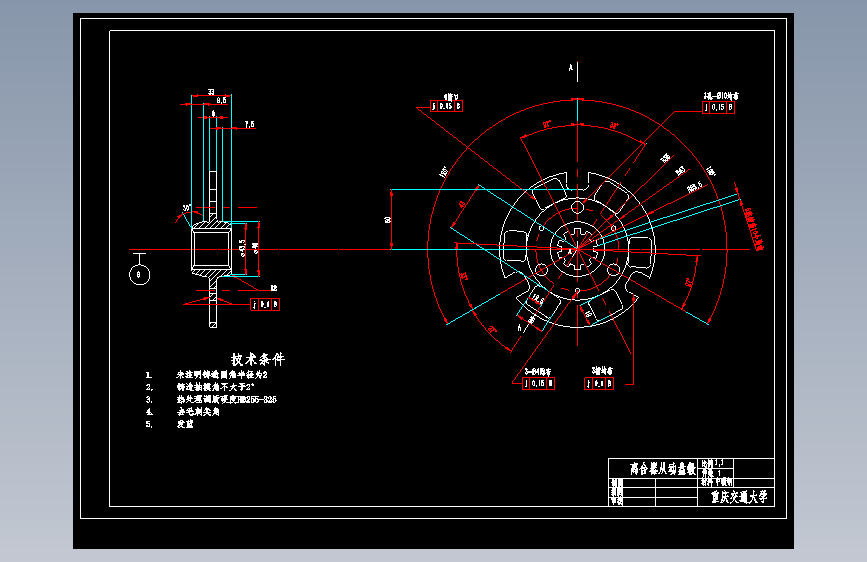Image resolution: width=867 pixels, height=562 pixels.
Task: Select technical note line numbered 5
Action: (170, 424)
